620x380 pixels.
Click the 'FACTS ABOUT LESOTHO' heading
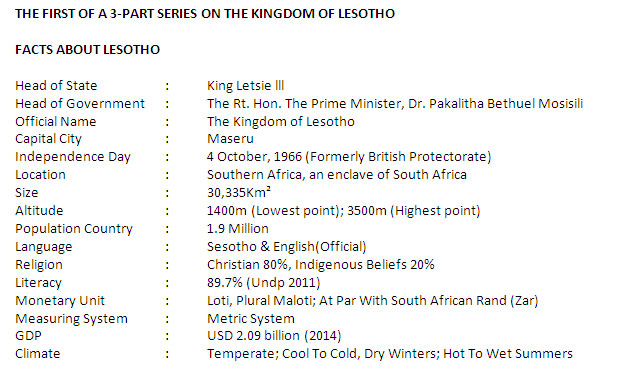(x=87, y=50)
